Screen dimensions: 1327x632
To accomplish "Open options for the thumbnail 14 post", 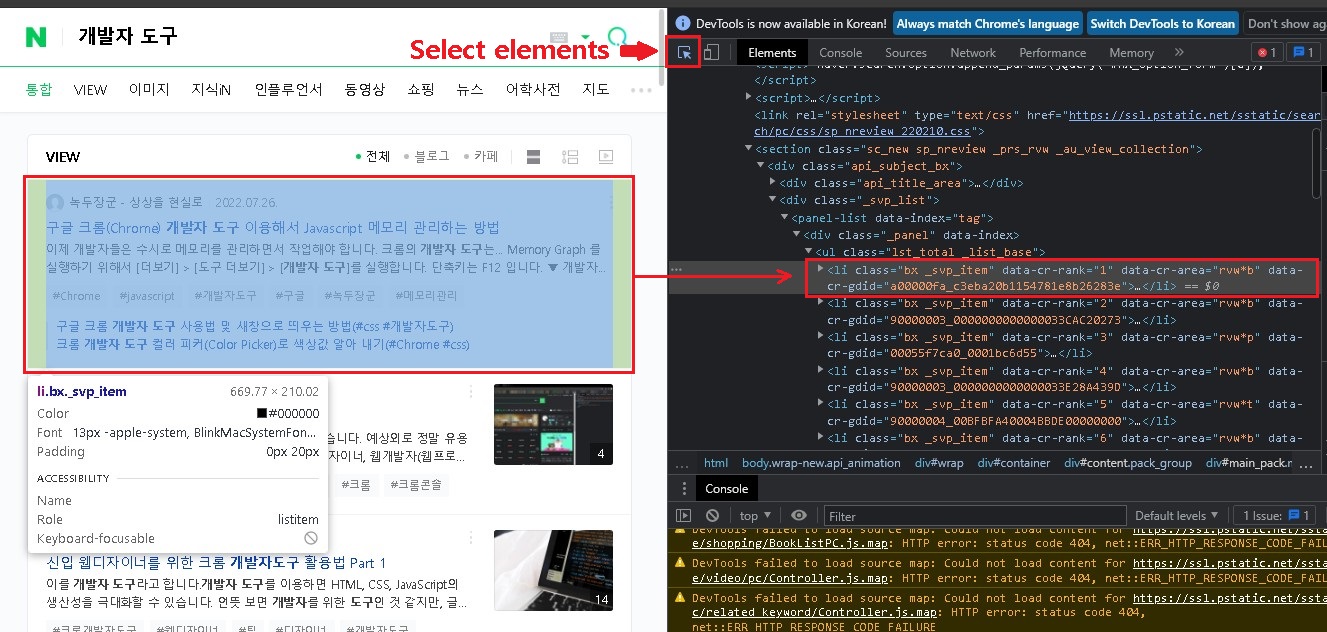I will (471, 538).
